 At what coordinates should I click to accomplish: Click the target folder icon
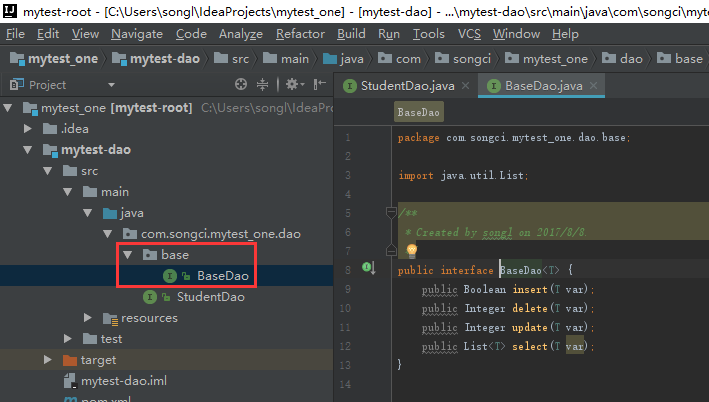pos(70,360)
